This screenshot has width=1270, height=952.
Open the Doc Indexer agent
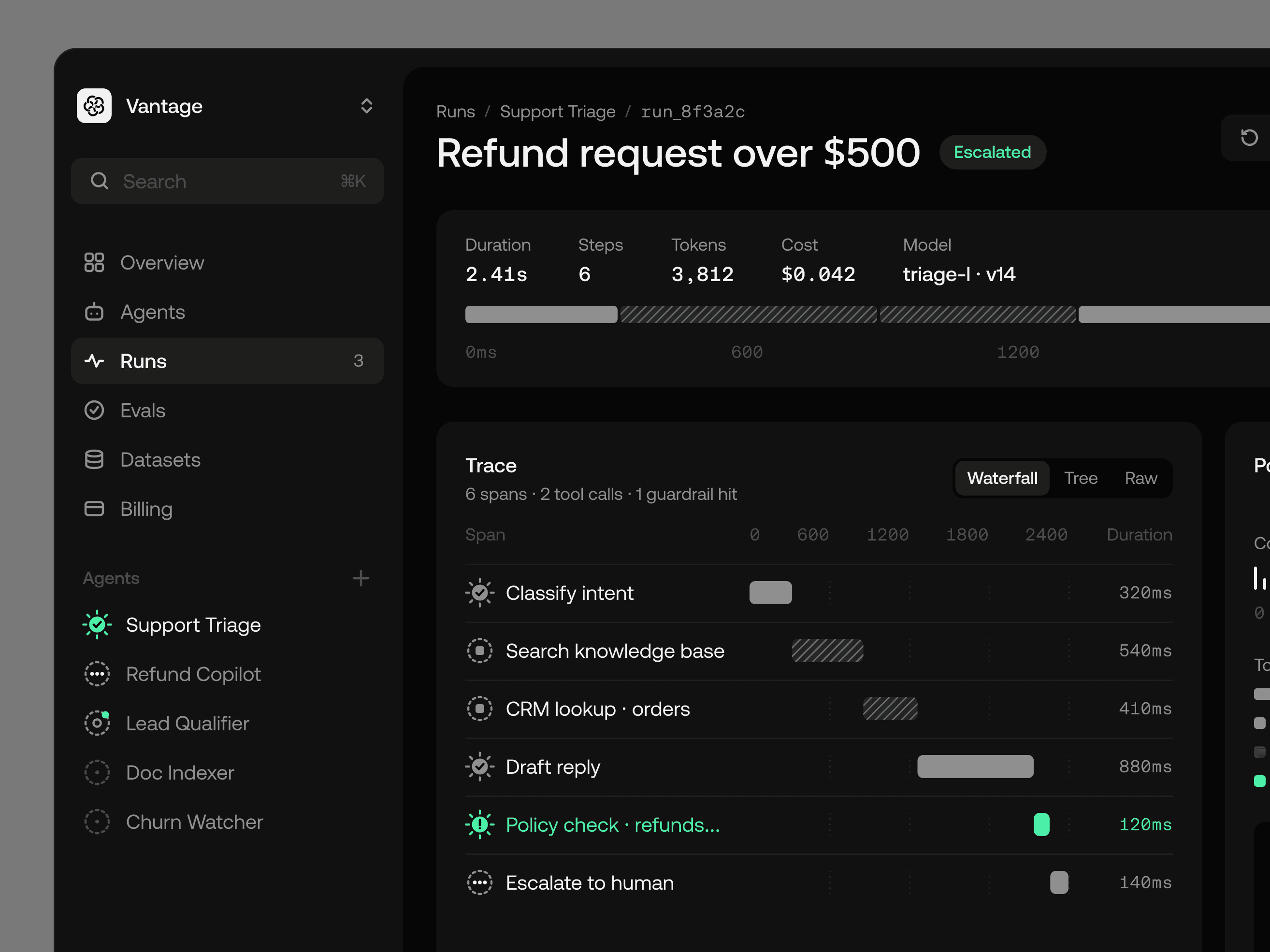[227, 773]
